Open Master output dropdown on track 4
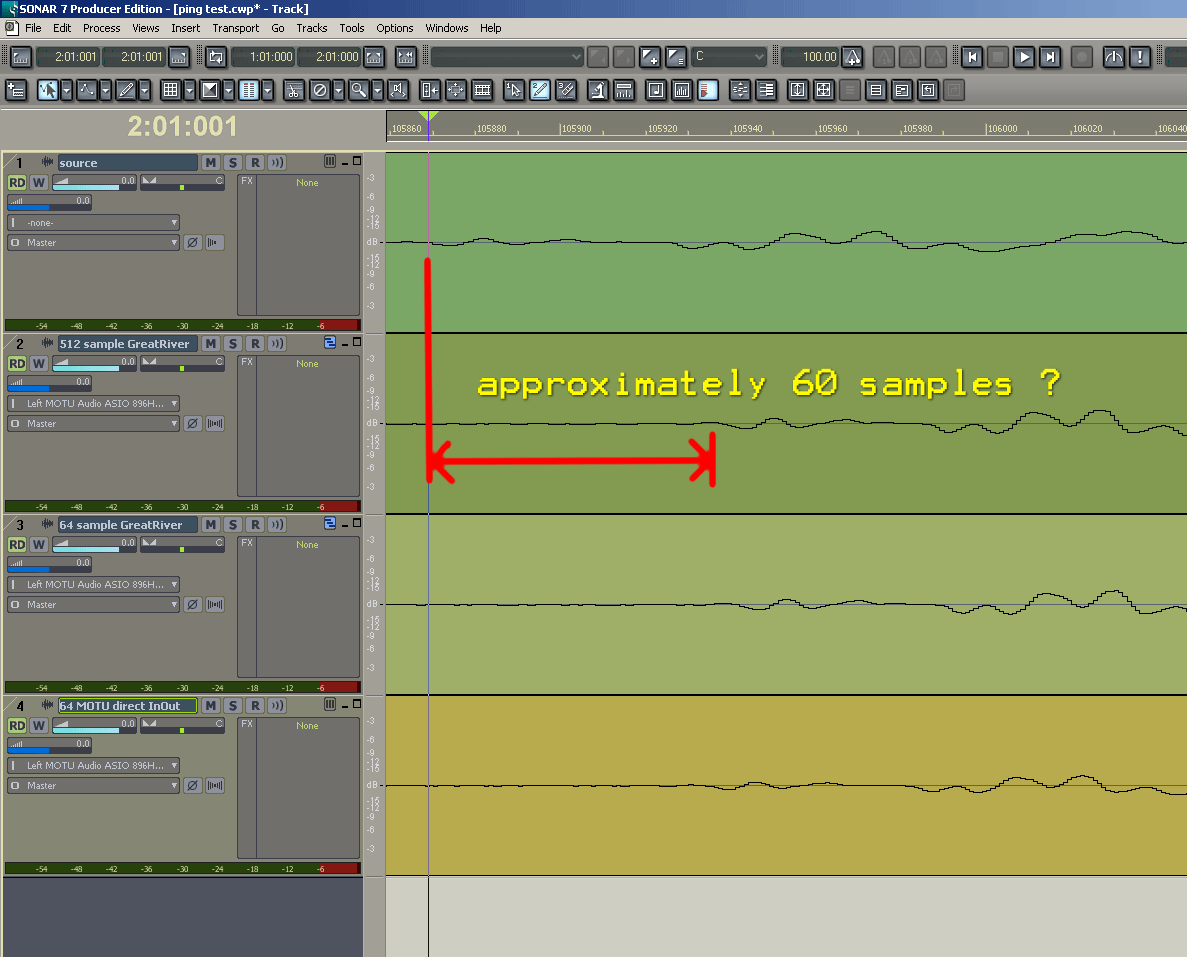Image resolution: width=1187 pixels, height=957 pixels. [94, 786]
